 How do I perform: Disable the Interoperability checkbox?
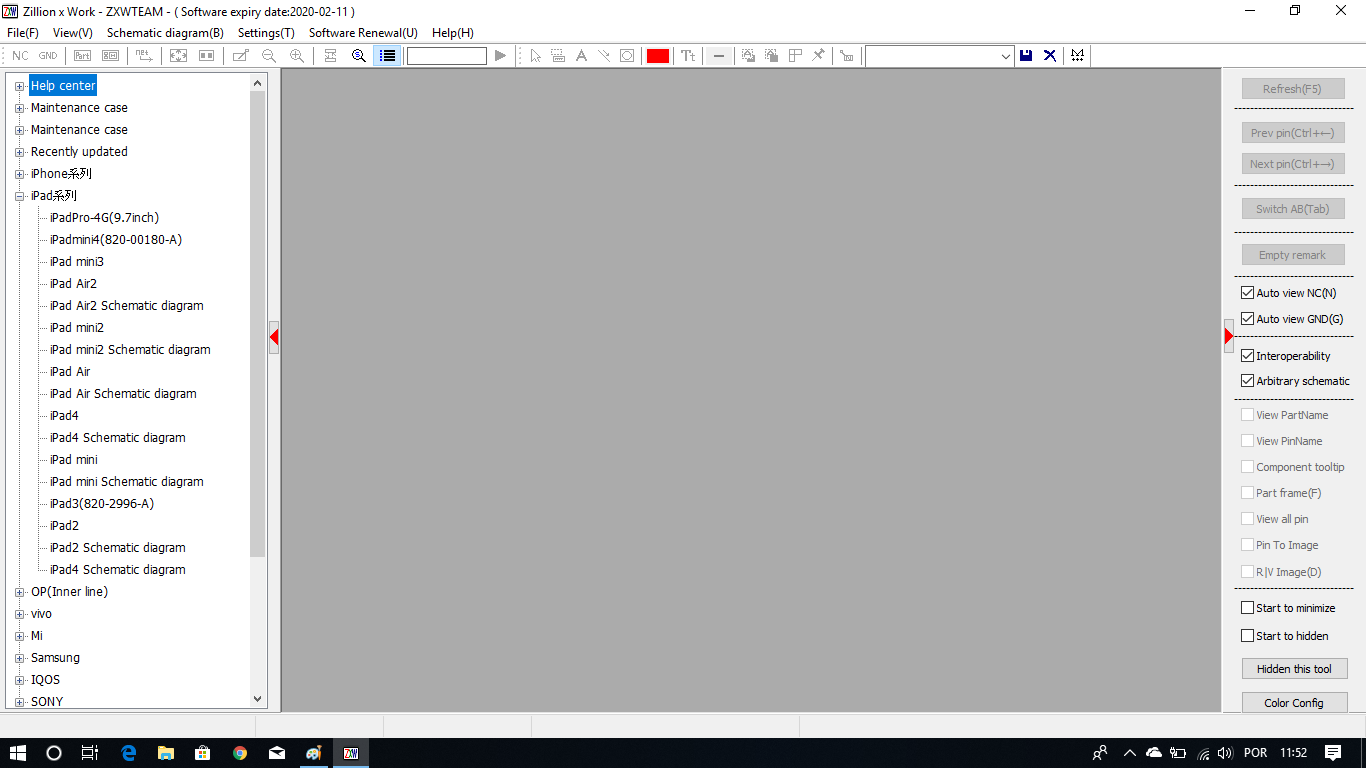tap(1247, 356)
